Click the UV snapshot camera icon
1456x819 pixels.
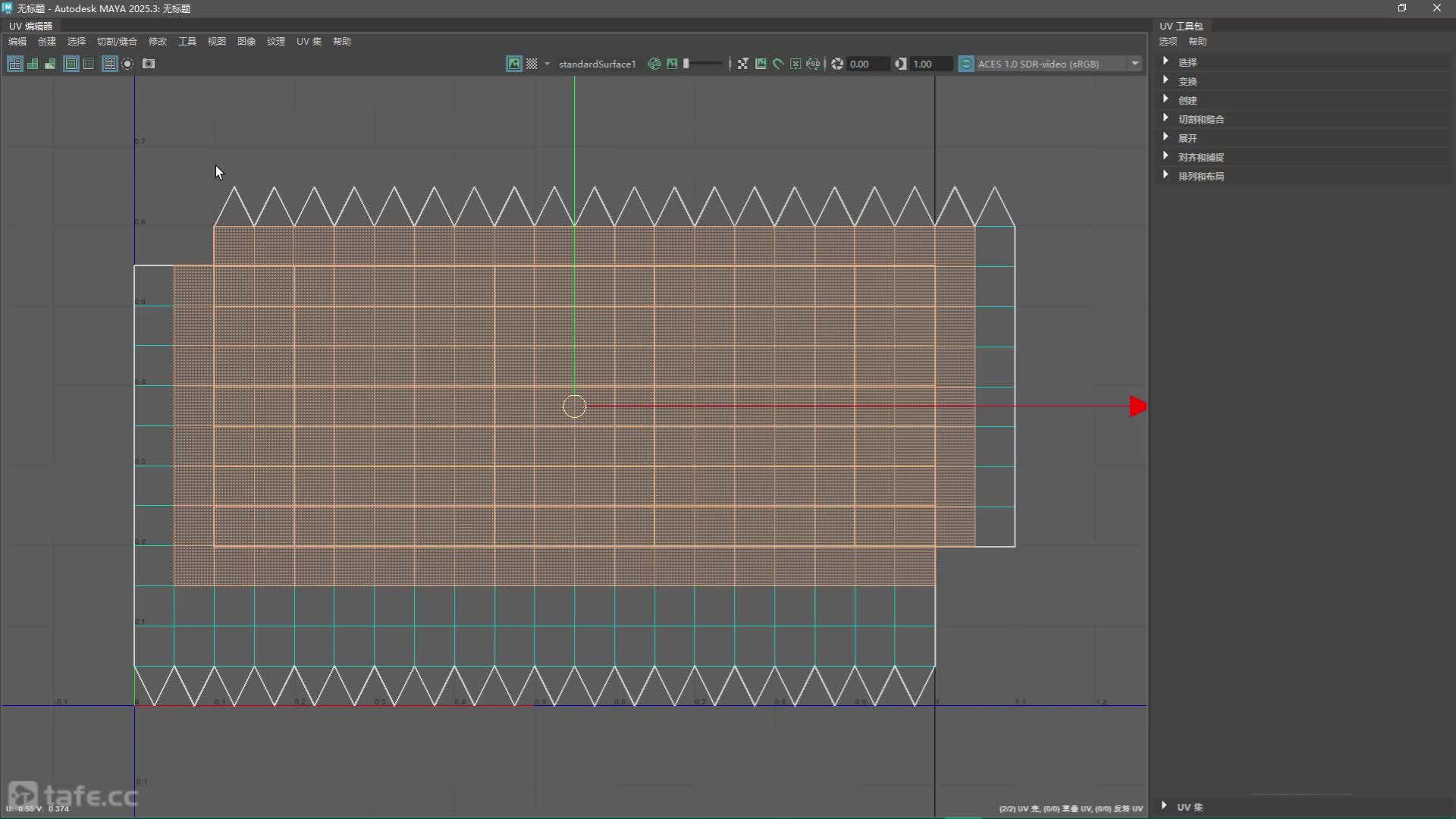149,64
